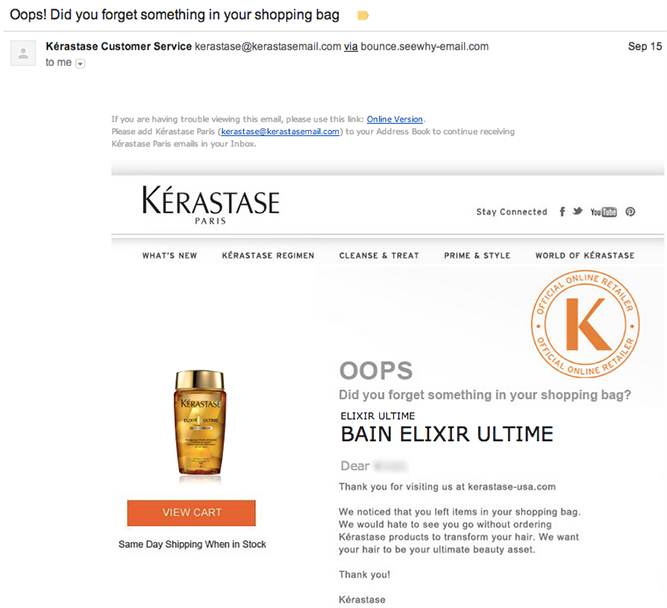Image resolution: width=667 pixels, height=608 pixels.
Task: Expand recipient details arrow beside 'to me'
Action: coord(80,64)
